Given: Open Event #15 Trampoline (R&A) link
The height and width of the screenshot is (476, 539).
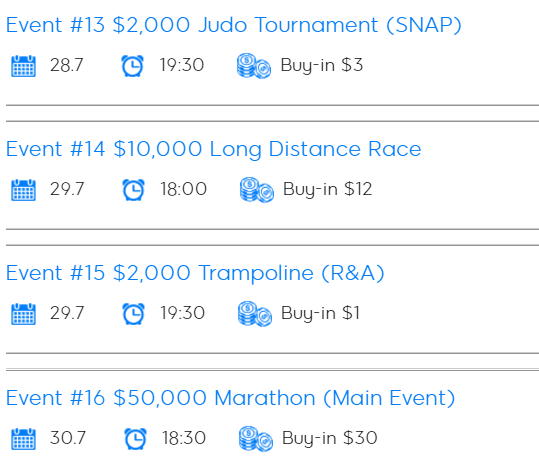Looking at the screenshot, I should click(195, 273).
